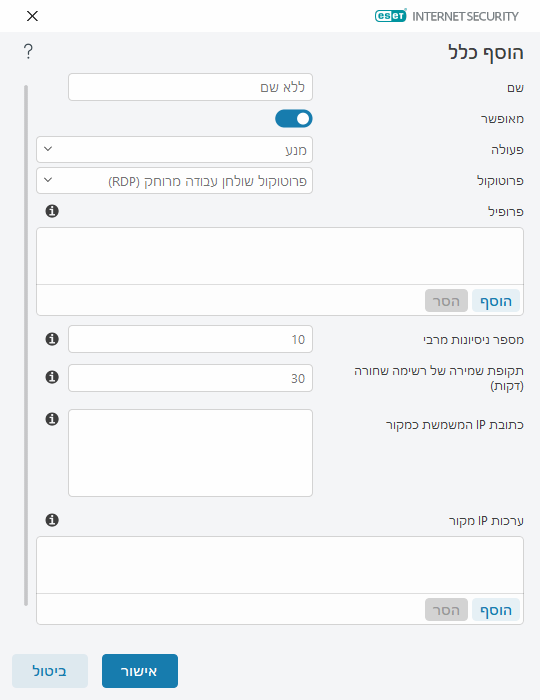Image resolution: width=540 pixels, height=700 pixels.
Task: Click the מספר ניסיונות מרבי label
Action: coord(473,340)
